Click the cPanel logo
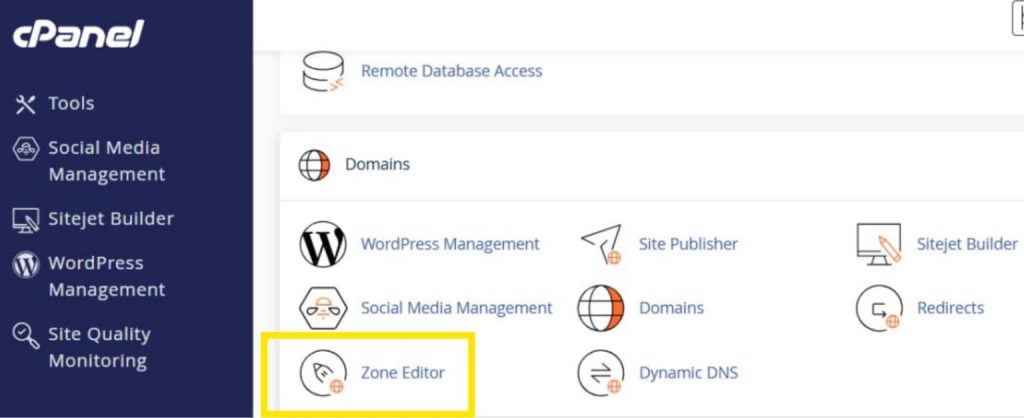This screenshot has height=418, width=1024. pyautogui.click(x=78, y=35)
